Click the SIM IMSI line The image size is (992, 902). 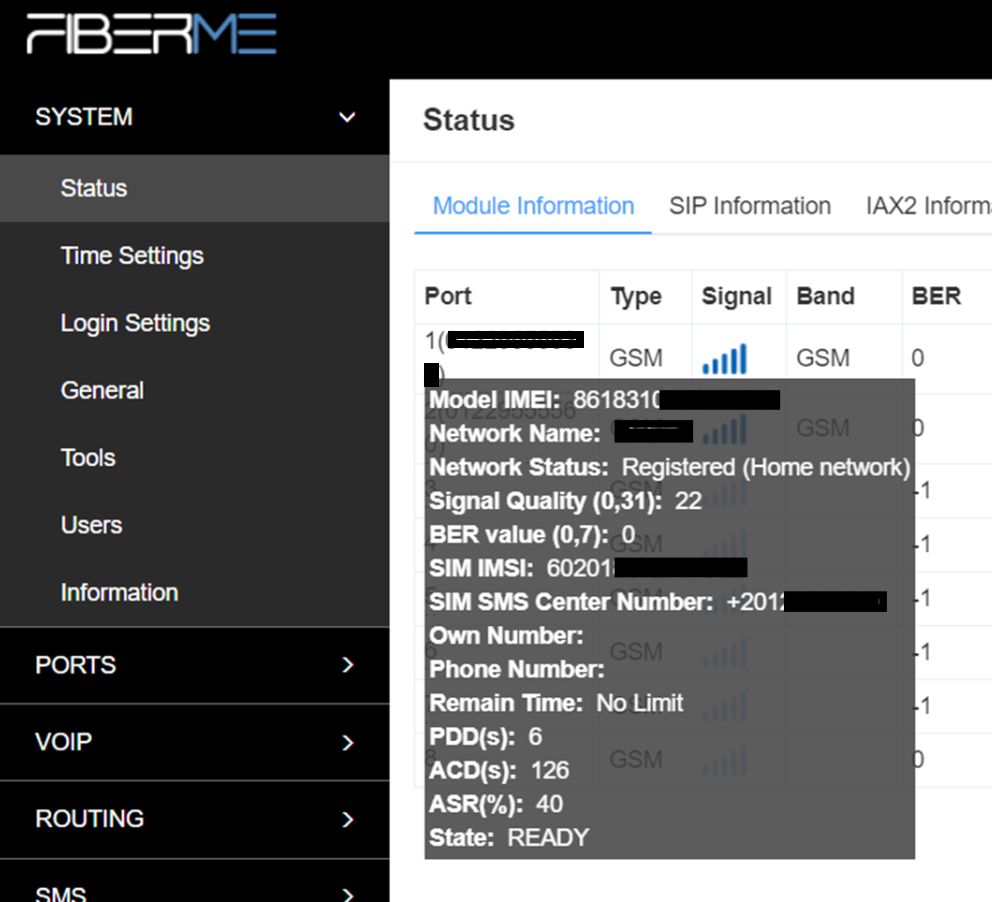(588, 568)
